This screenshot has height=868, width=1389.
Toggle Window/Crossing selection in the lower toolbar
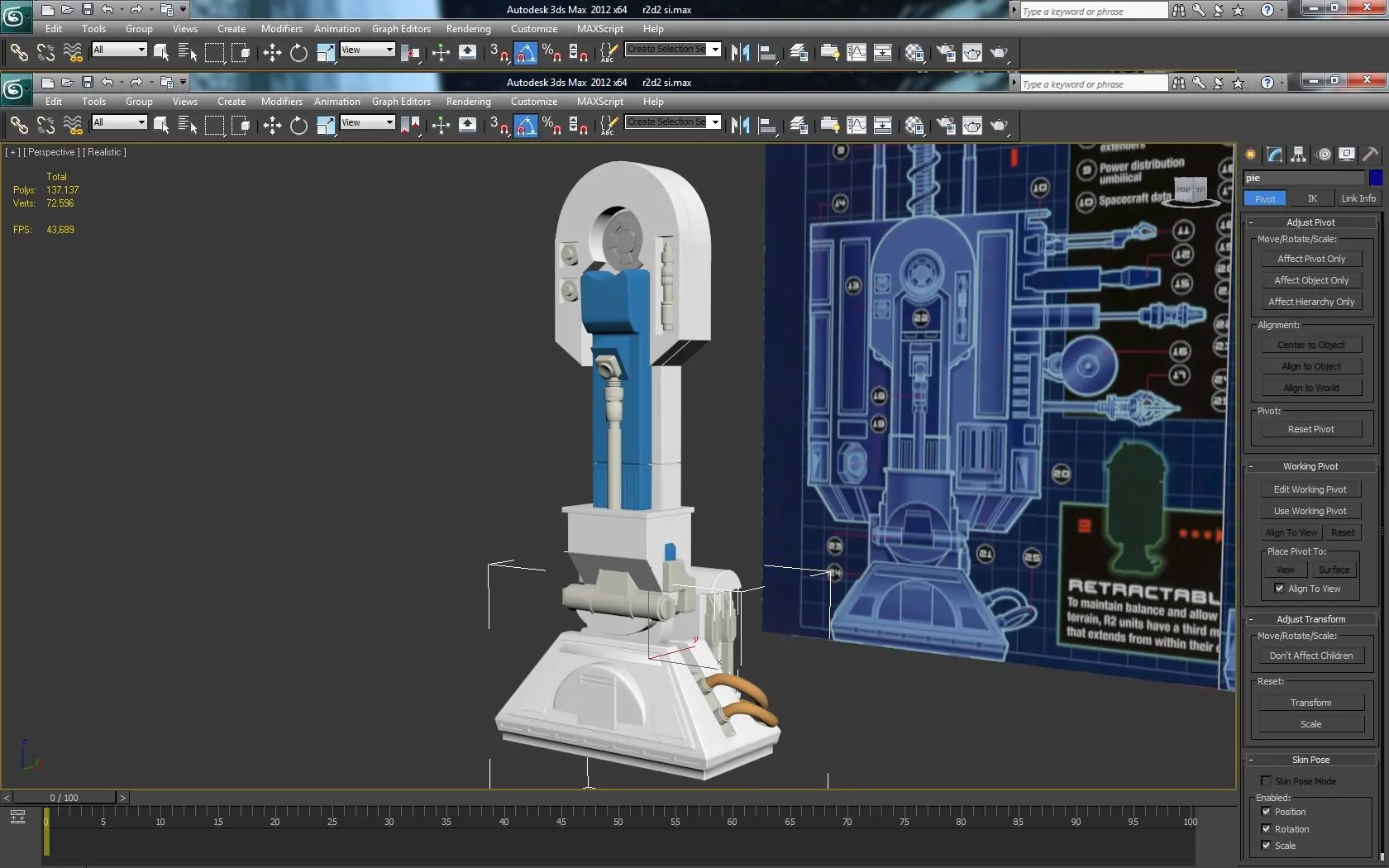point(241,126)
